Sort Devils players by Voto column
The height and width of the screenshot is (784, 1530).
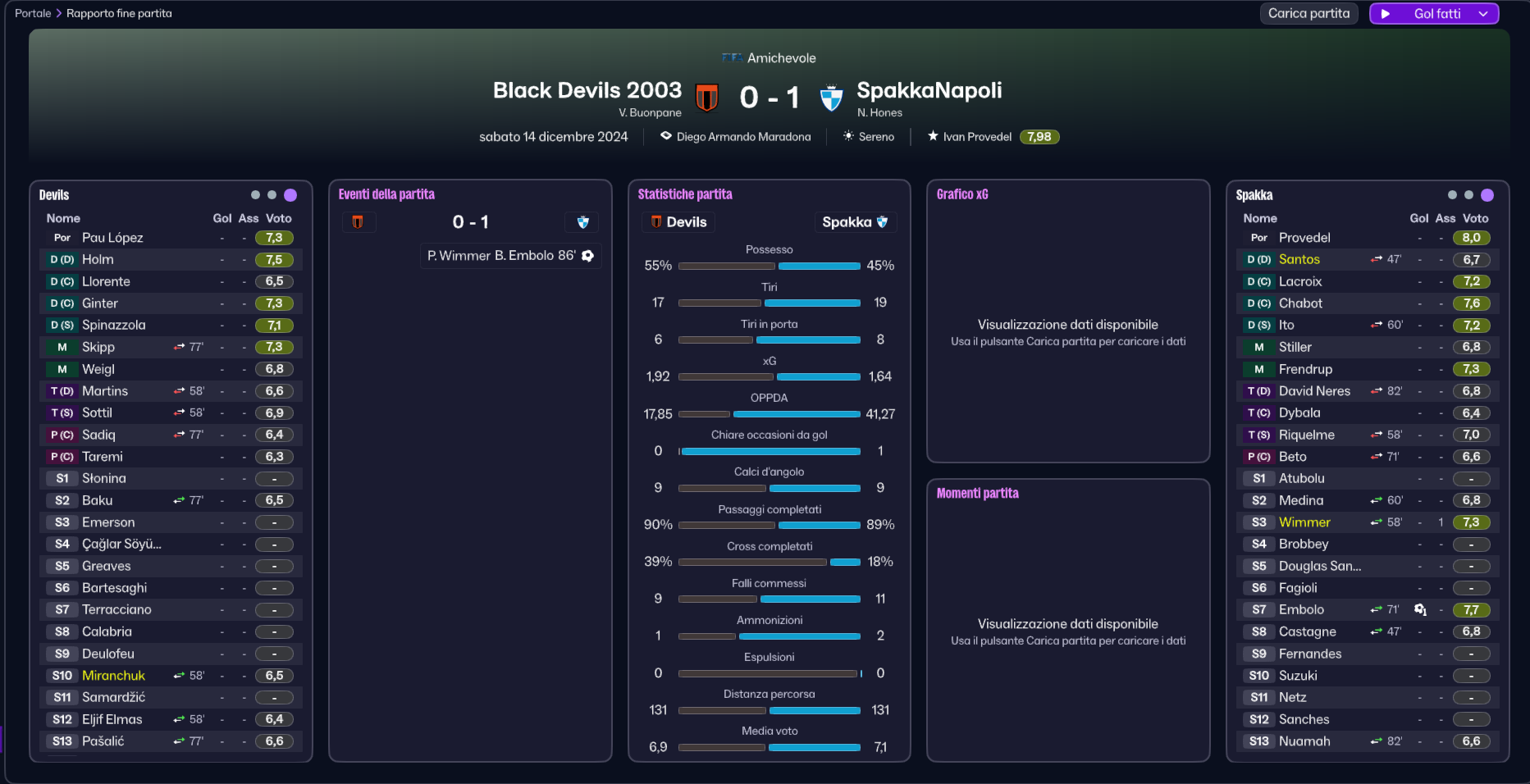278,218
